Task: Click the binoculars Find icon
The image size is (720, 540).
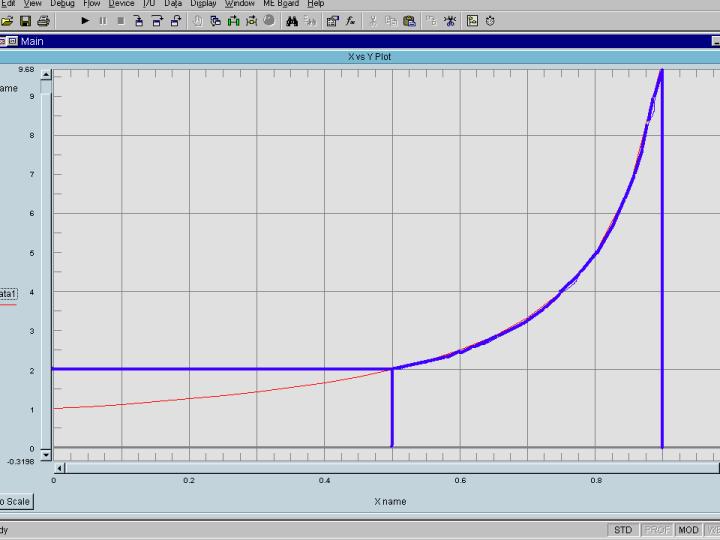Action: 292,20
